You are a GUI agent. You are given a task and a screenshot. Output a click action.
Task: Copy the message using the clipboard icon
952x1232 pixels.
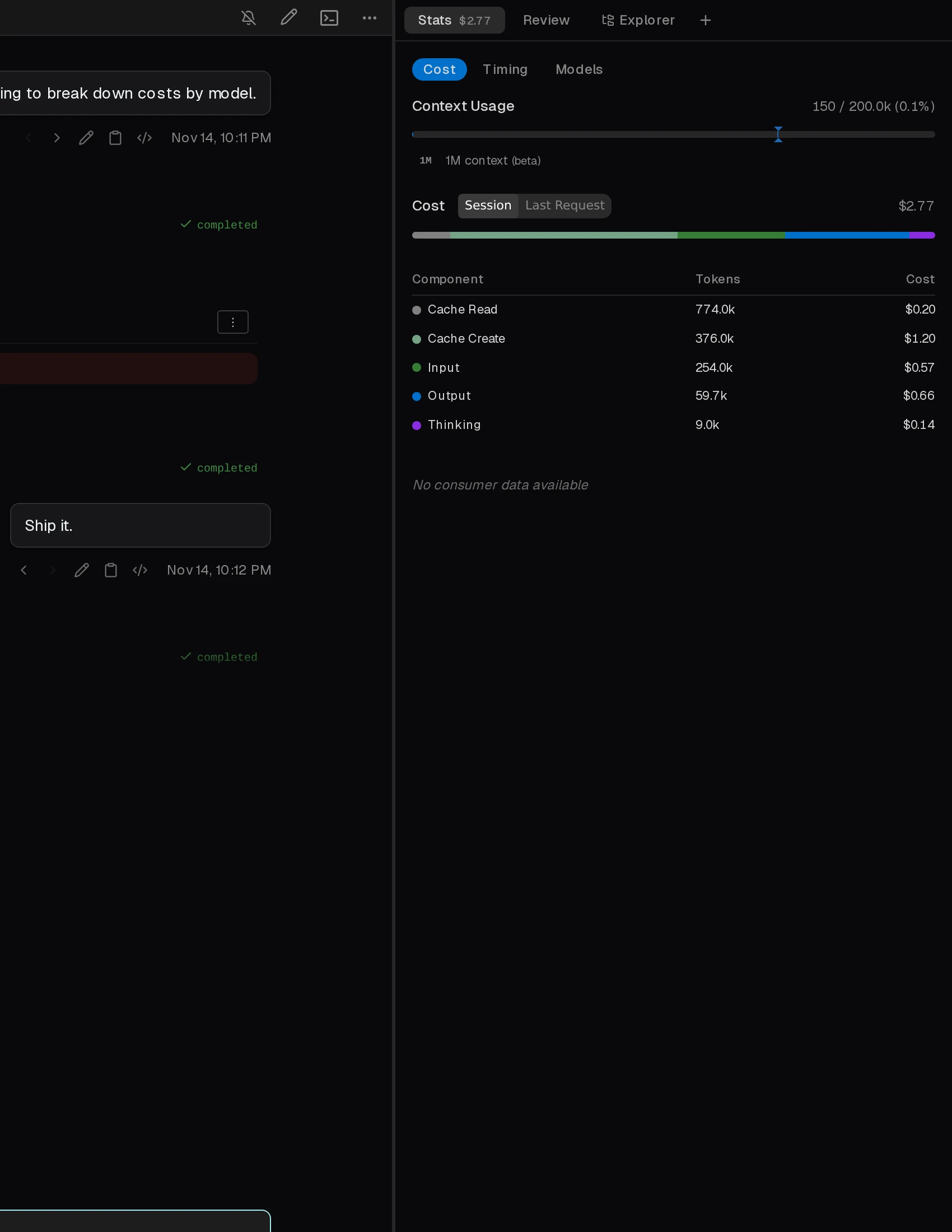tap(115, 137)
